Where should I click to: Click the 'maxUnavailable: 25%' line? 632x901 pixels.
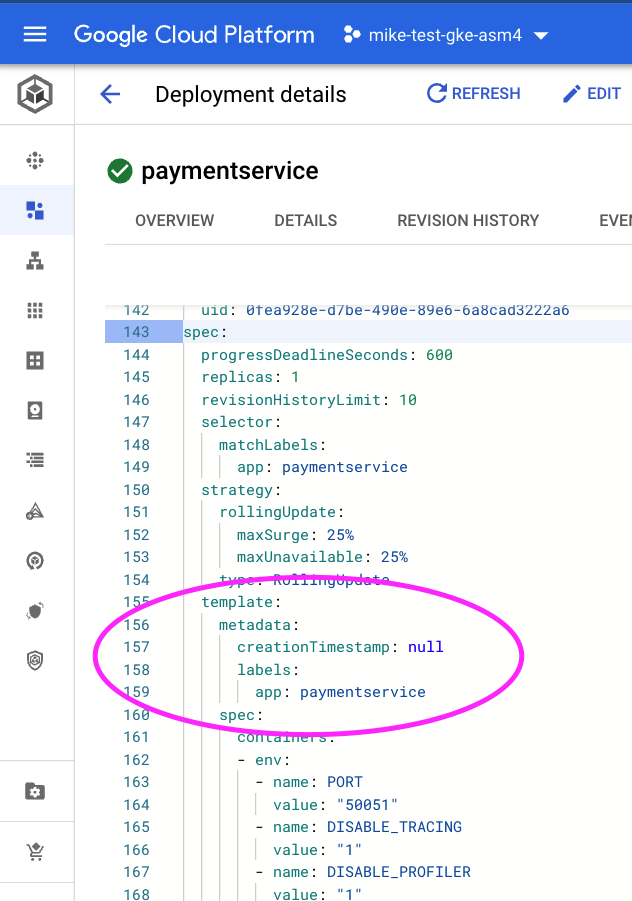coord(322,557)
